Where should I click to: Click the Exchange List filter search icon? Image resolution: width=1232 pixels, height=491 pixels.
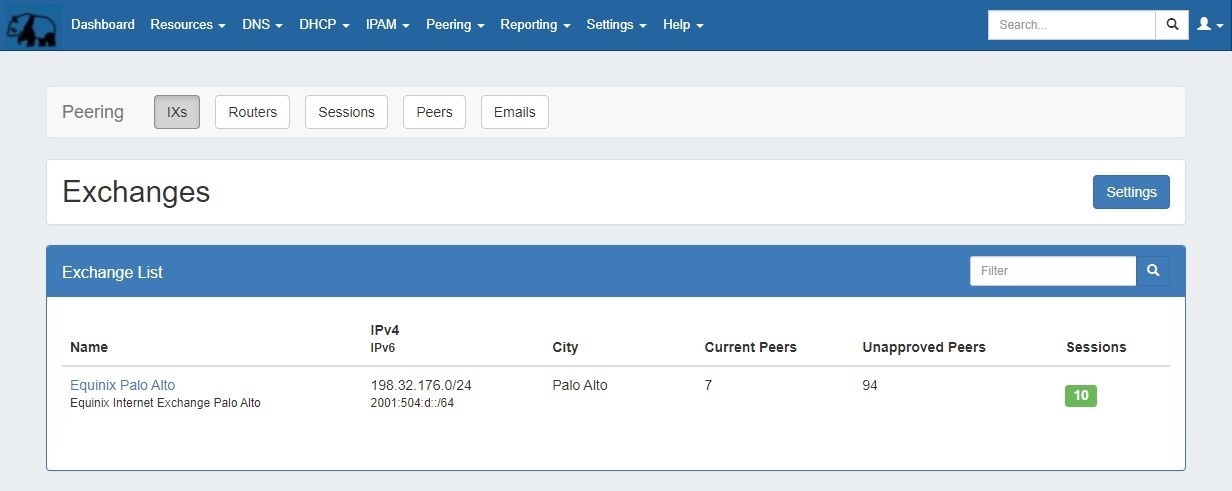(1153, 271)
